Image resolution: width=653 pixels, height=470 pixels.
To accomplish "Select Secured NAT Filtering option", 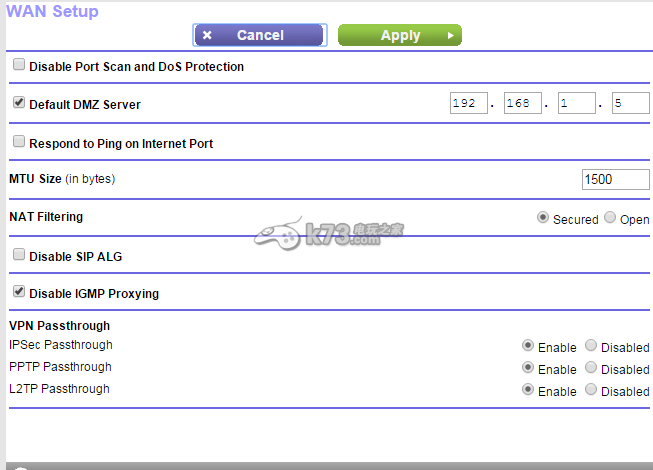I will tap(543, 217).
